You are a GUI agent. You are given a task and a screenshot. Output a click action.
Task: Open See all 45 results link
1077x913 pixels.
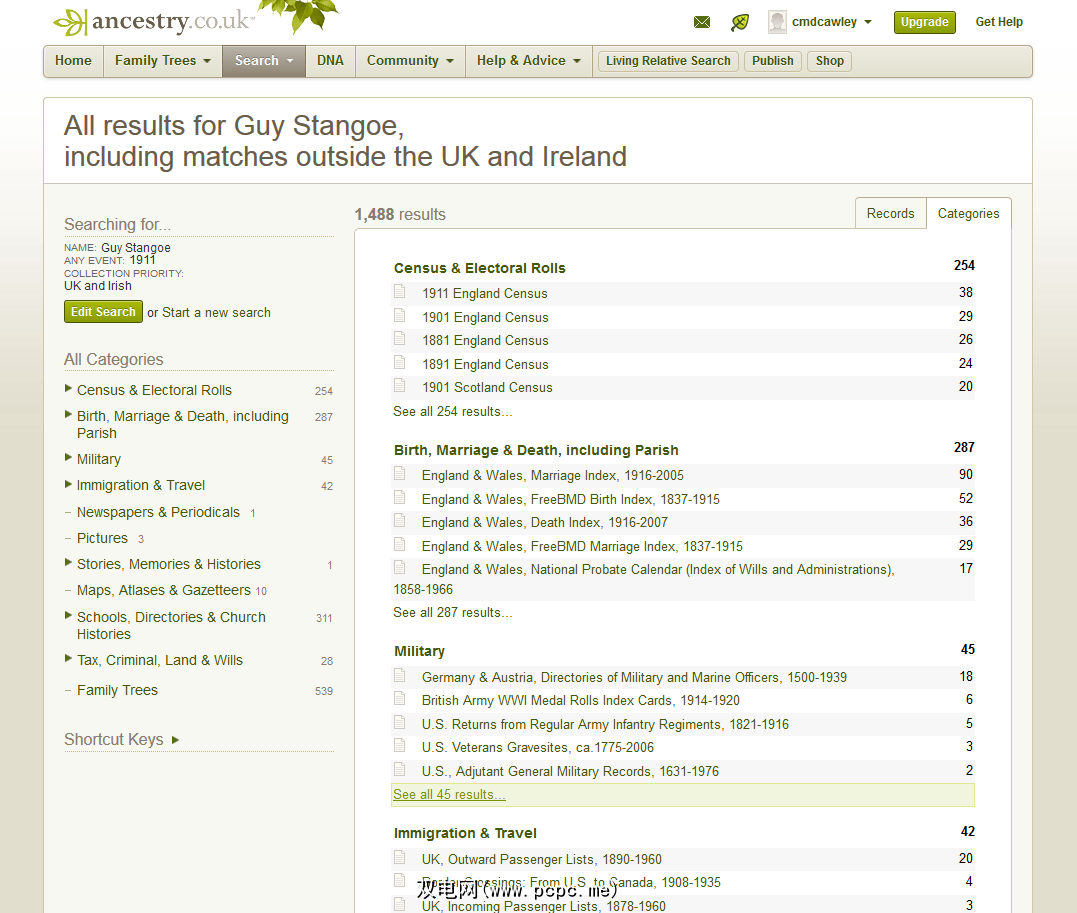(449, 795)
